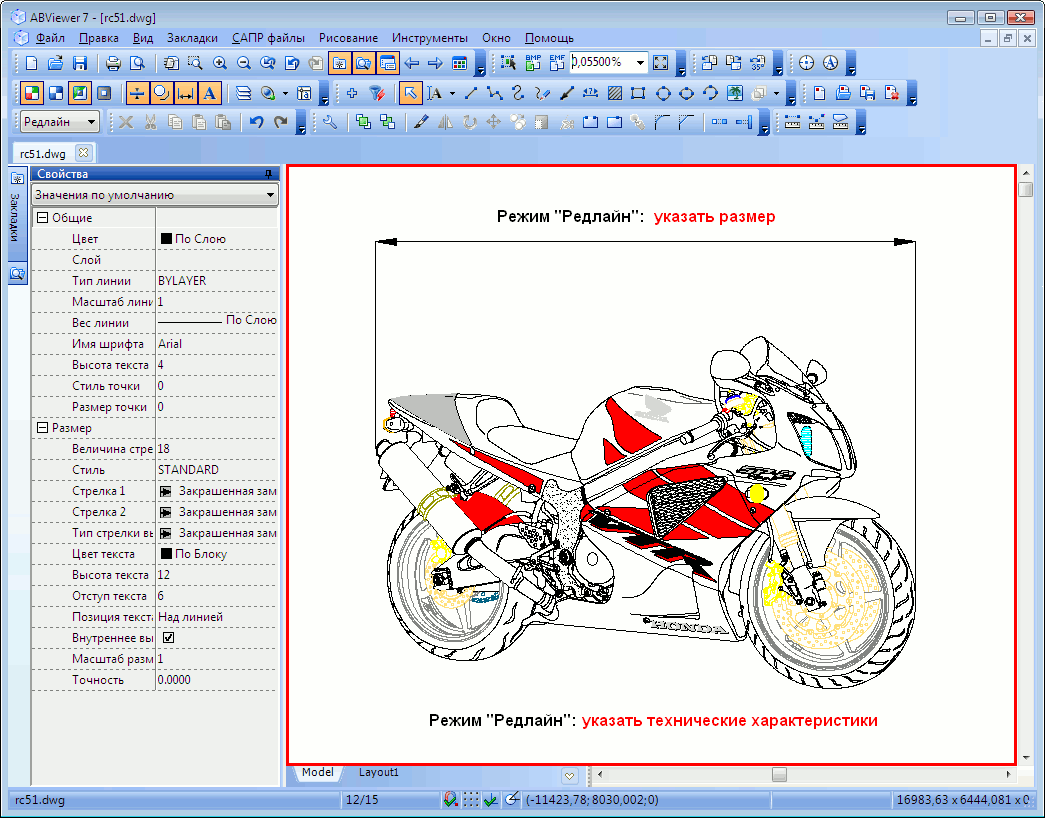Screen dimensions: 1045x818
Task: Click the Цвет black color swatch
Action: tap(167, 238)
